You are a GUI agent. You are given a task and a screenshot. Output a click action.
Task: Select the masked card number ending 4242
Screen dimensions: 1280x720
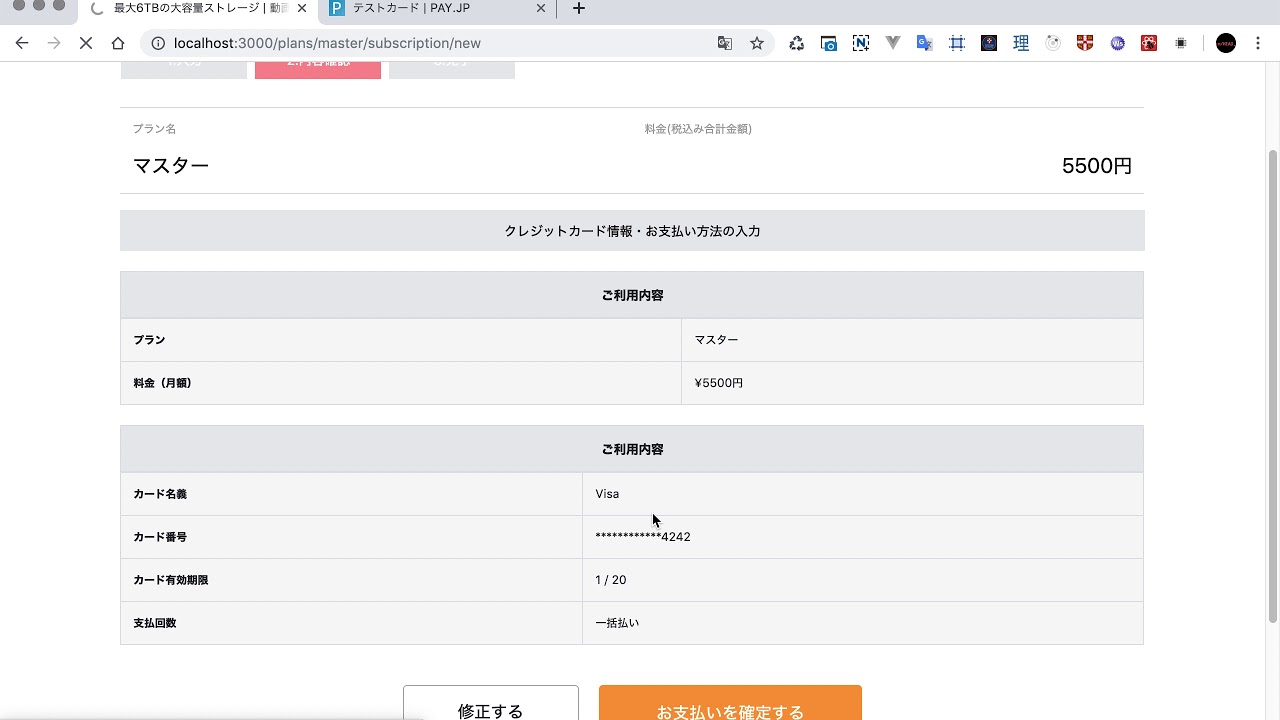(x=643, y=537)
